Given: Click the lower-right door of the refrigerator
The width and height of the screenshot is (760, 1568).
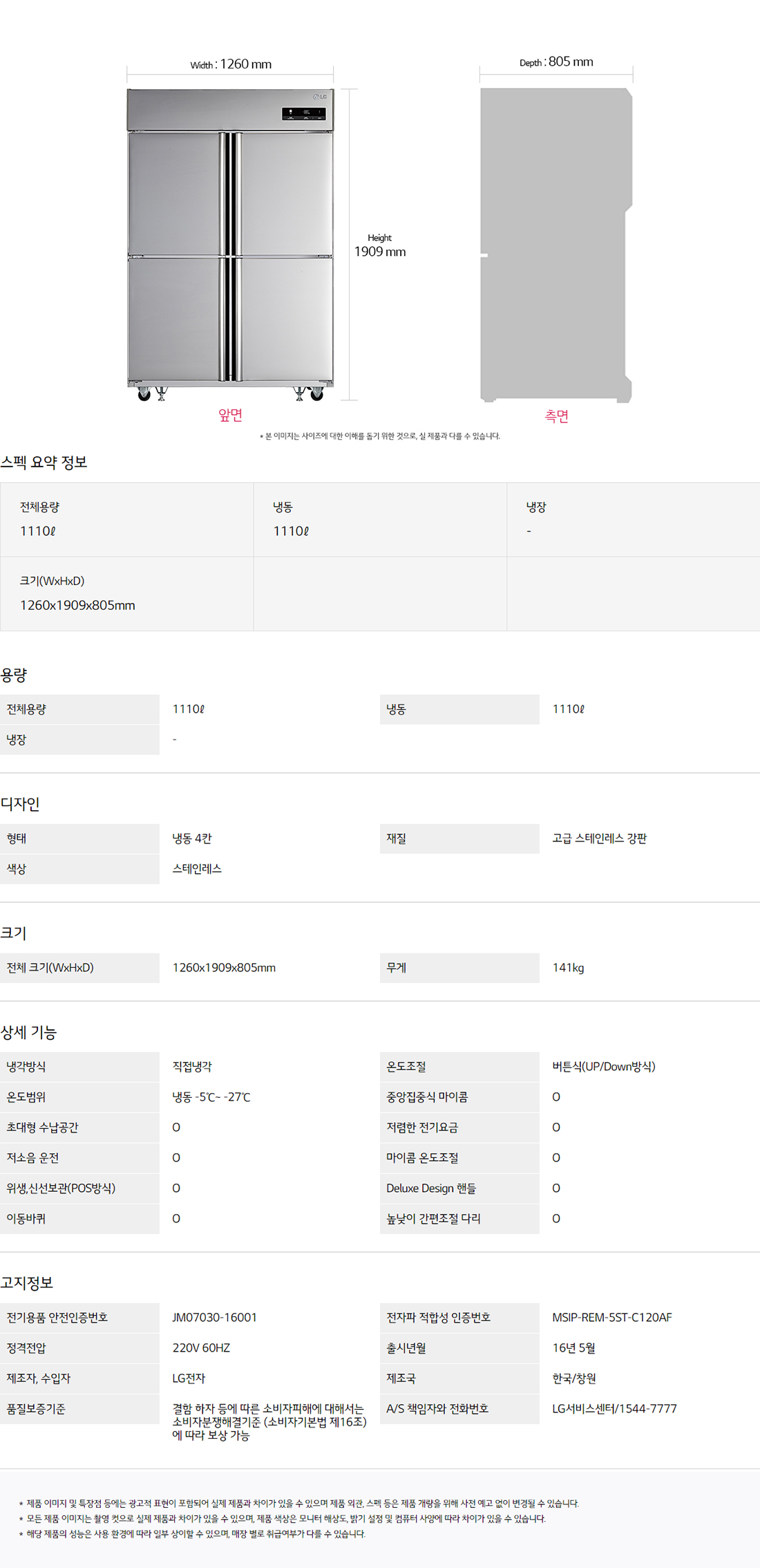Looking at the screenshot, I should pyautogui.click(x=287, y=318).
